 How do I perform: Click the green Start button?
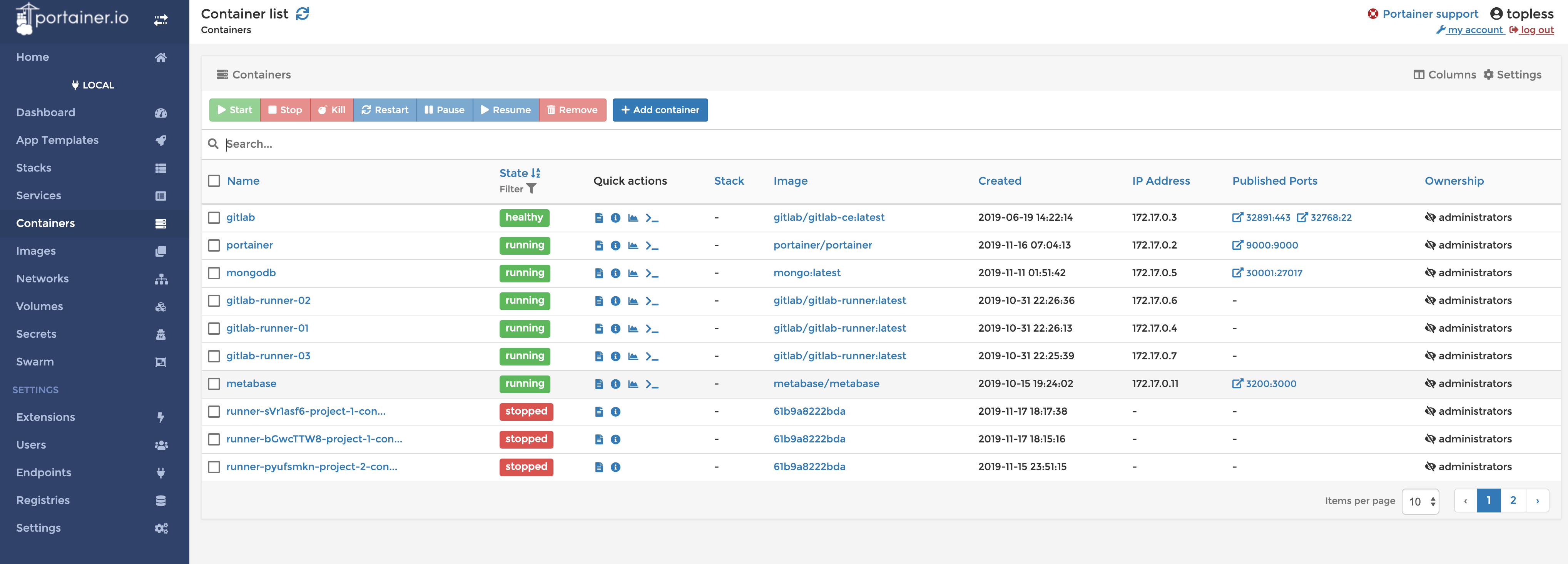[234, 110]
